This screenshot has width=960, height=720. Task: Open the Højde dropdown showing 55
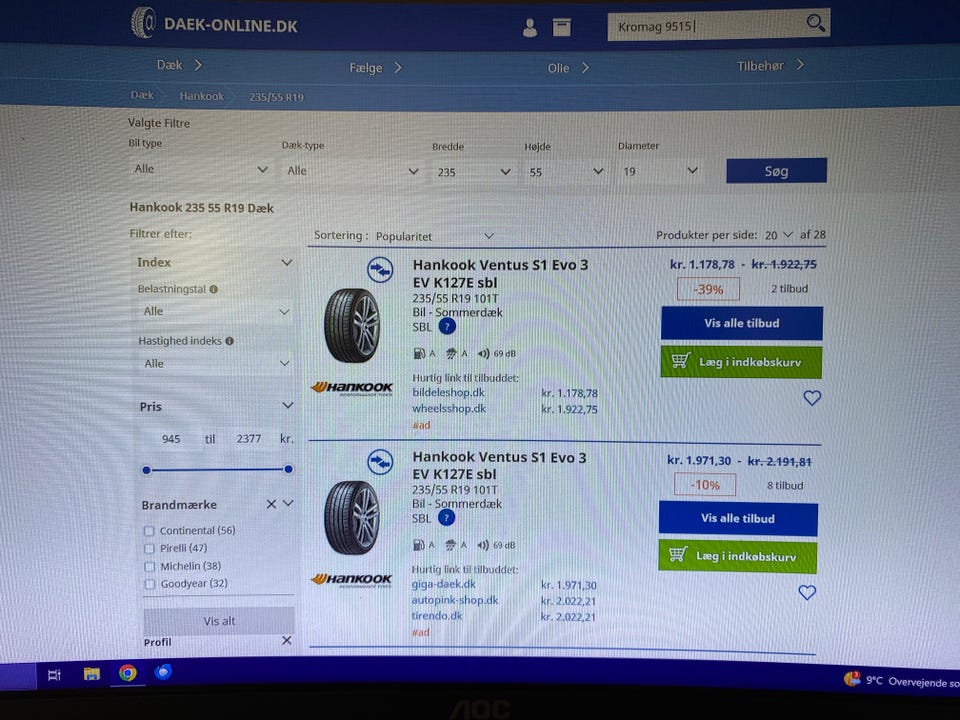(x=566, y=172)
